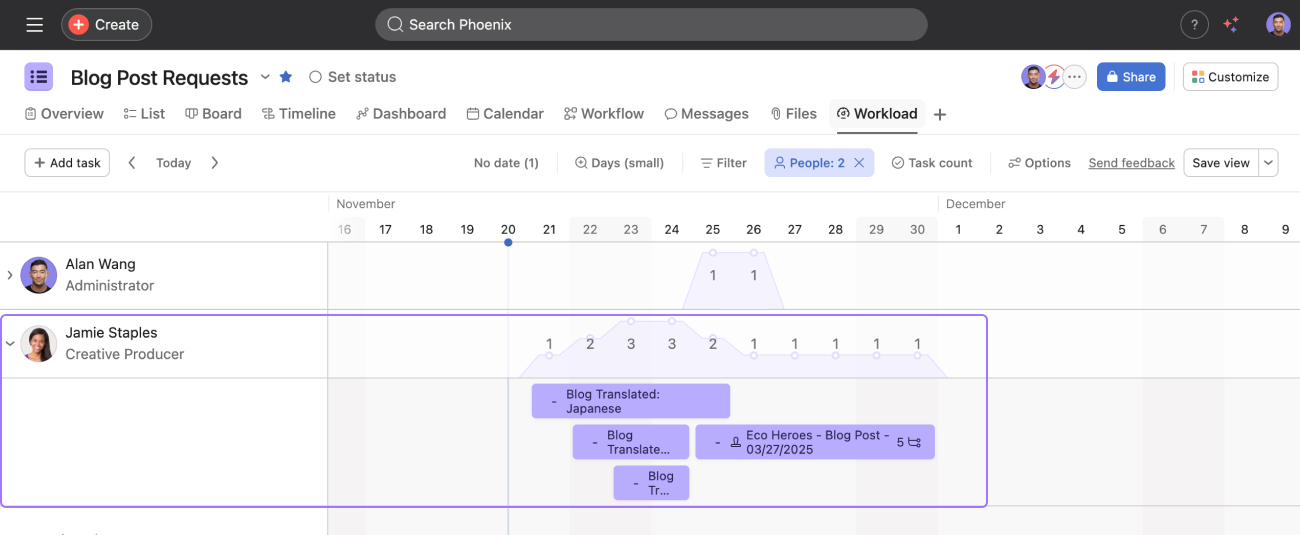The height and width of the screenshot is (535, 1300).
Task: Expand Alan Wang's workload row
Action: click(x=10, y=275)
